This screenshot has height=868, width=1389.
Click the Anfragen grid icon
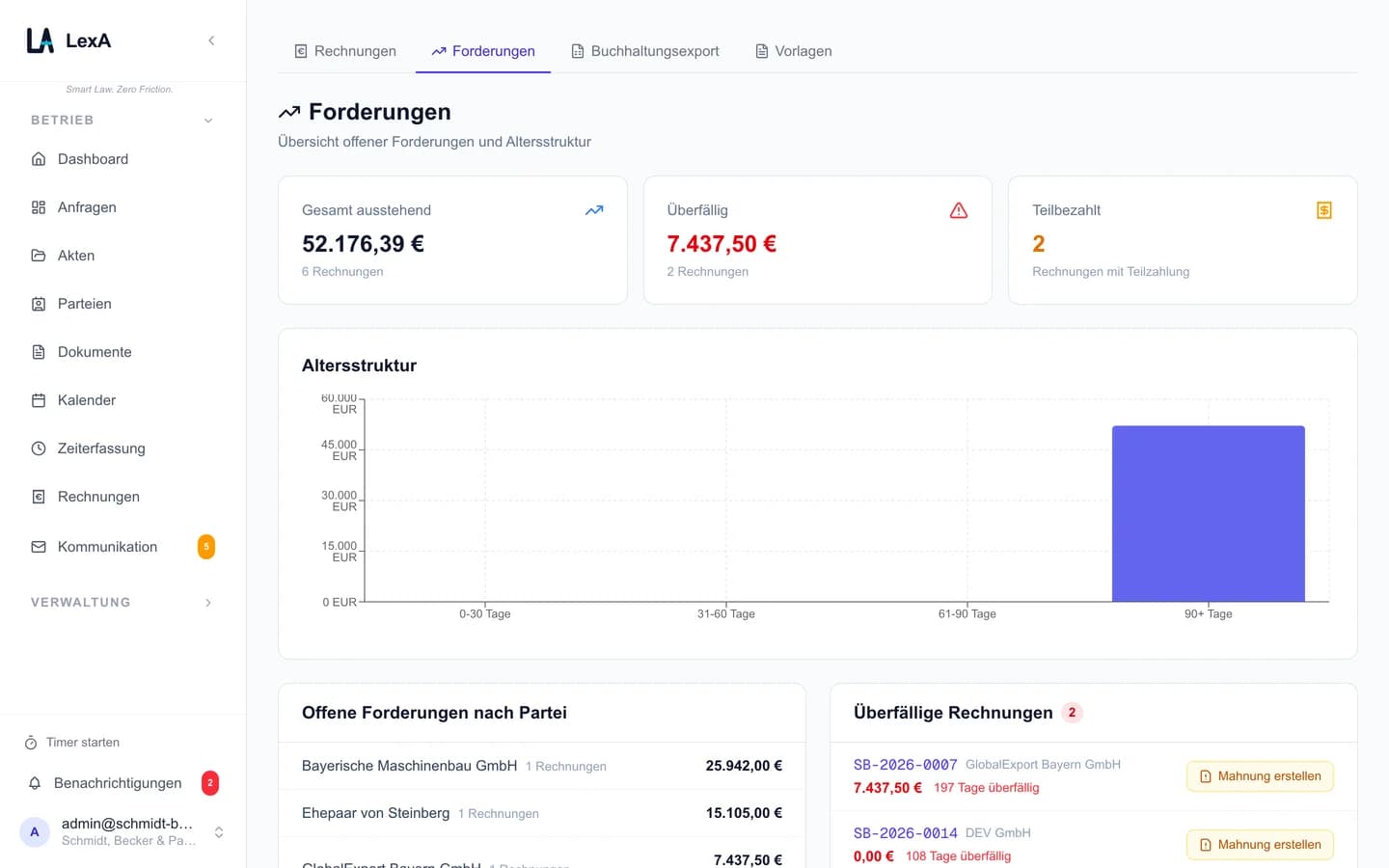coord(39,207)
